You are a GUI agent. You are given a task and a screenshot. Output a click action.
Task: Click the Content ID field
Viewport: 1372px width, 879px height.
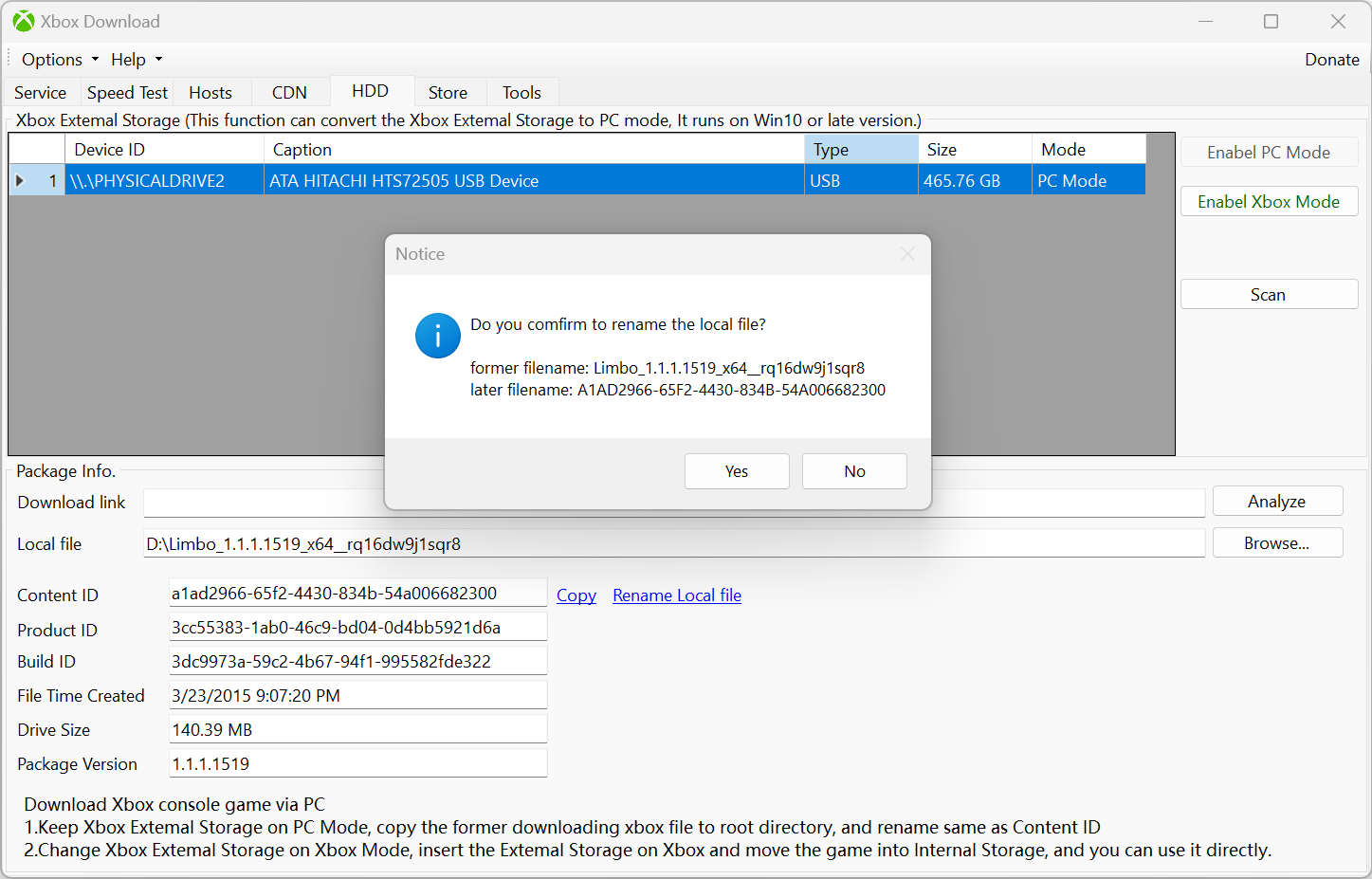coord(357,593)
